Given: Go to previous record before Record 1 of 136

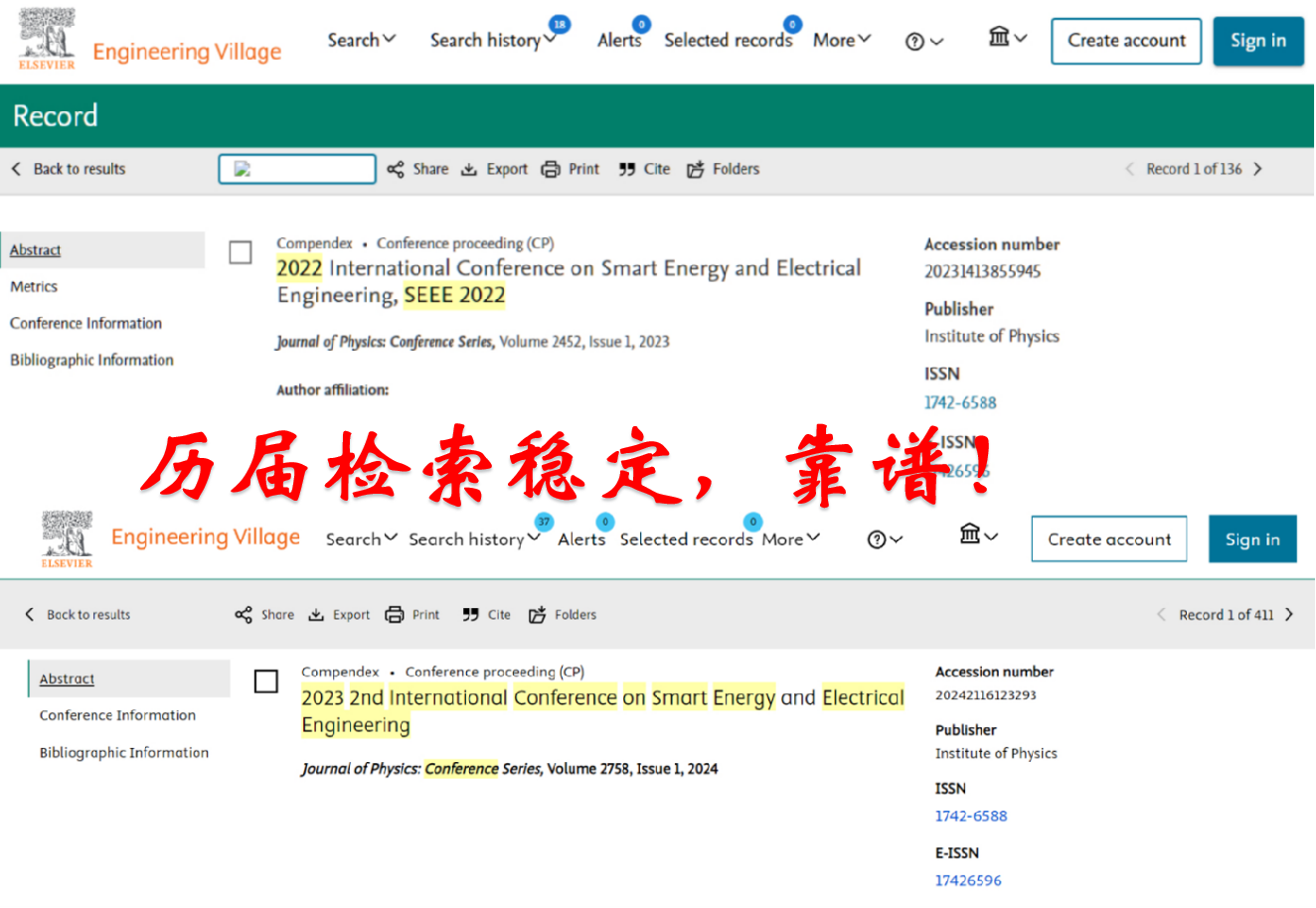Looking at the screenshot, I should coord(1129,169).
